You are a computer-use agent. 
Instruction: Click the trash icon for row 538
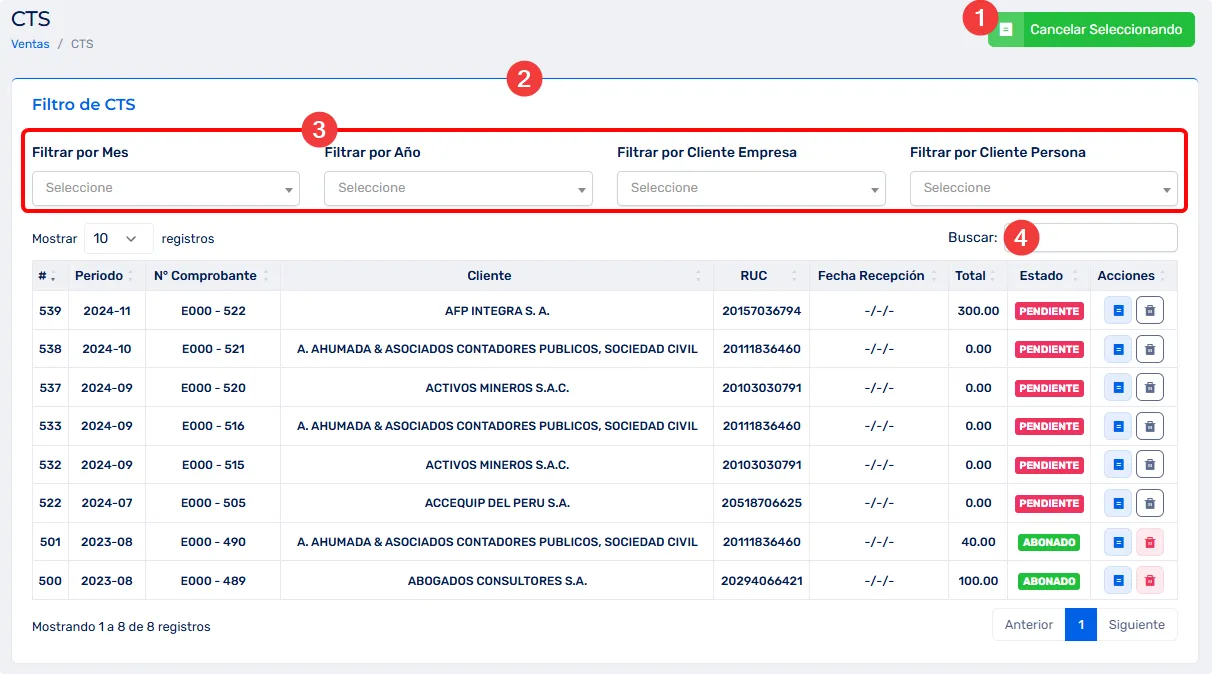1150,350
